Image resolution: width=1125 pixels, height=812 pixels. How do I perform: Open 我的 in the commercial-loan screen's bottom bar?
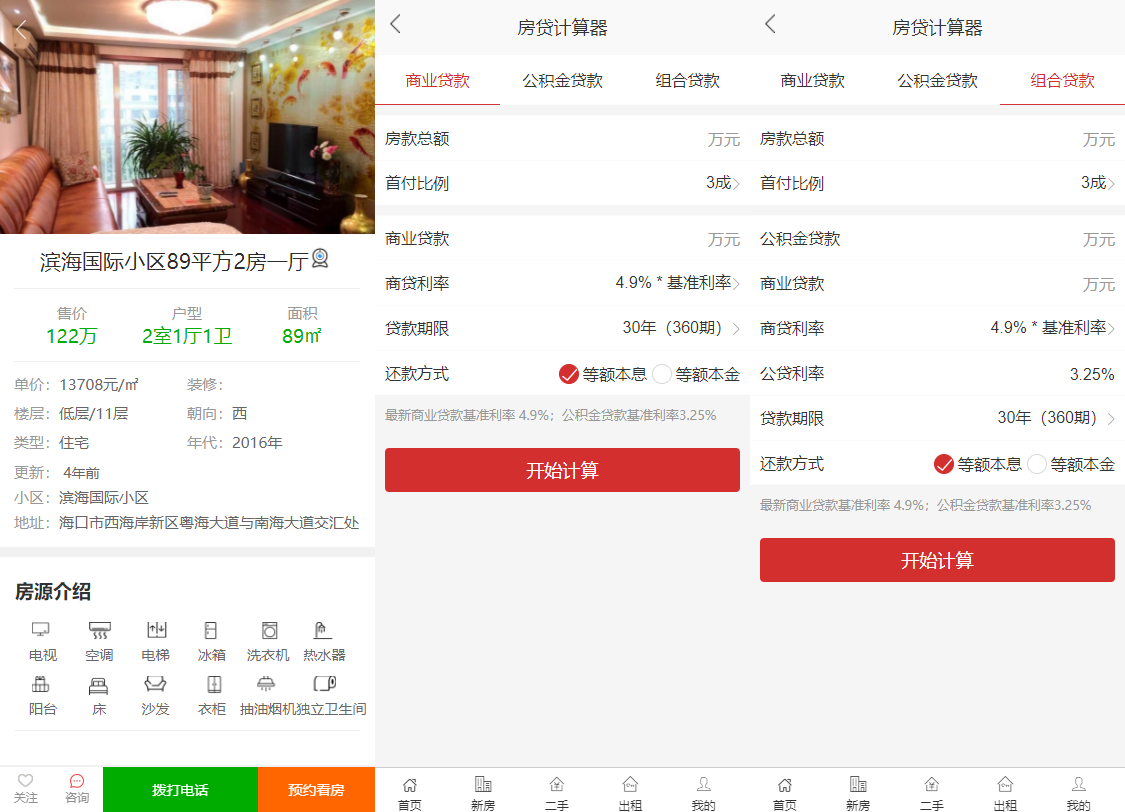point(704,793)
